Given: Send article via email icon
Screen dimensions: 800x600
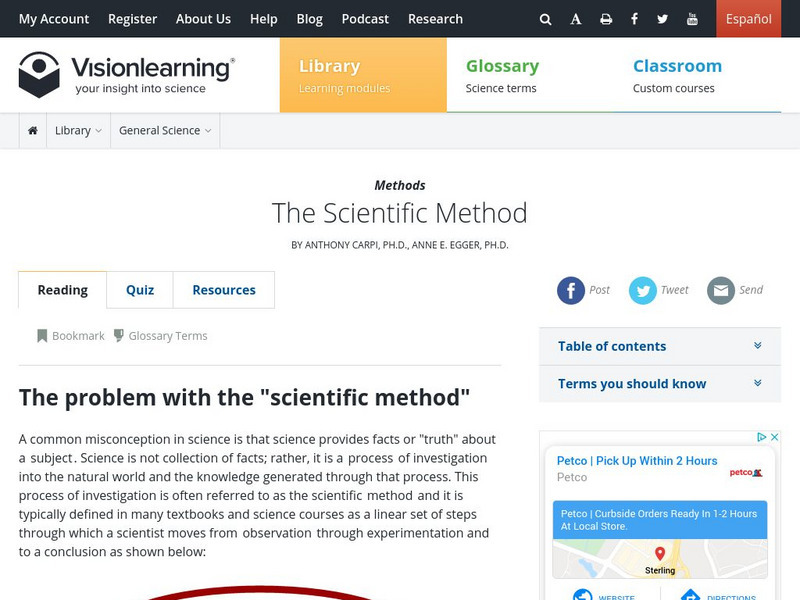Looking at the screenshot, I should pos(721,290).
